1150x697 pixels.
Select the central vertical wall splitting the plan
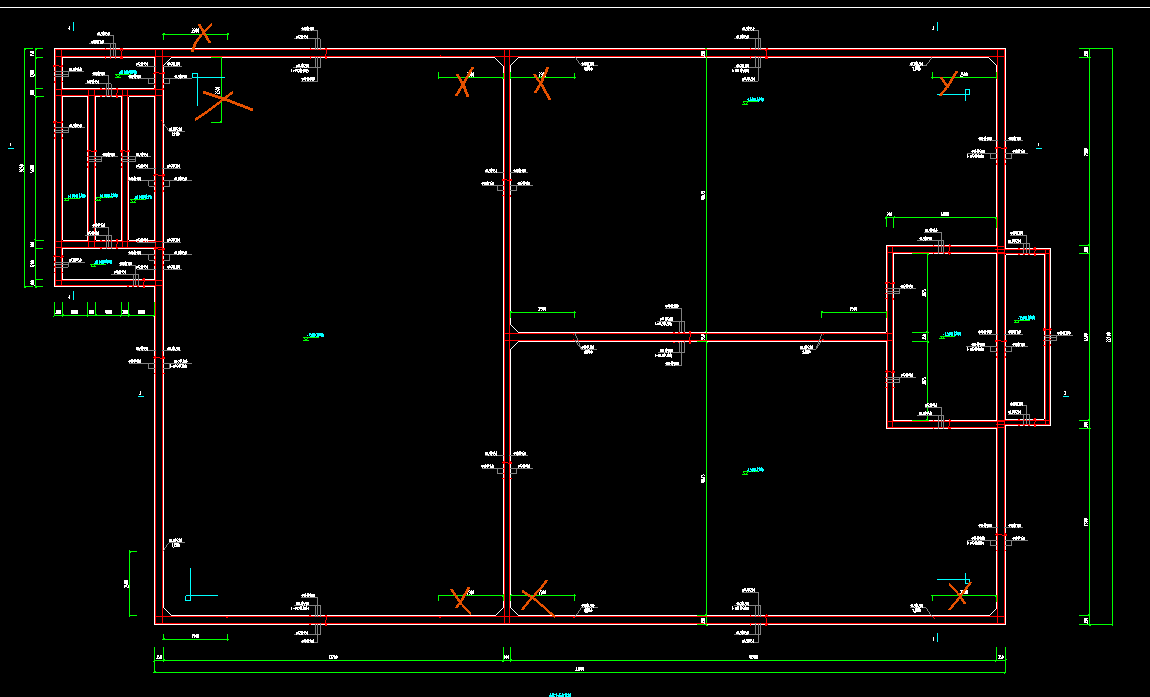507,337
